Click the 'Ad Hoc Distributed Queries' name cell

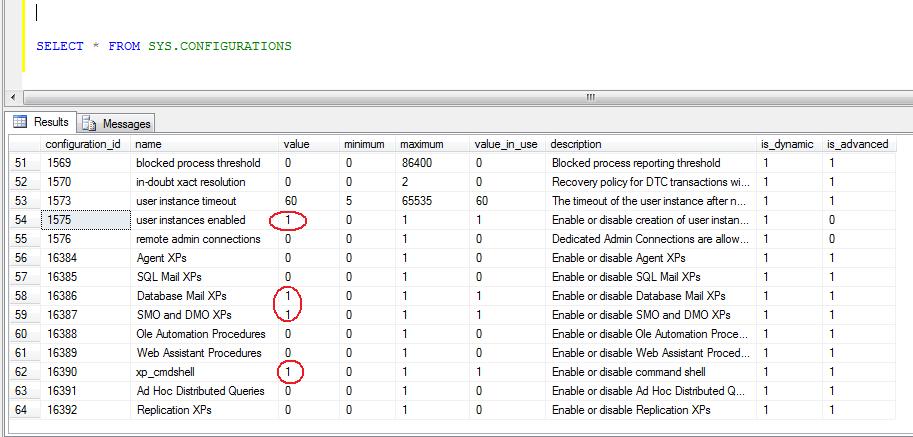coord(206,391)
